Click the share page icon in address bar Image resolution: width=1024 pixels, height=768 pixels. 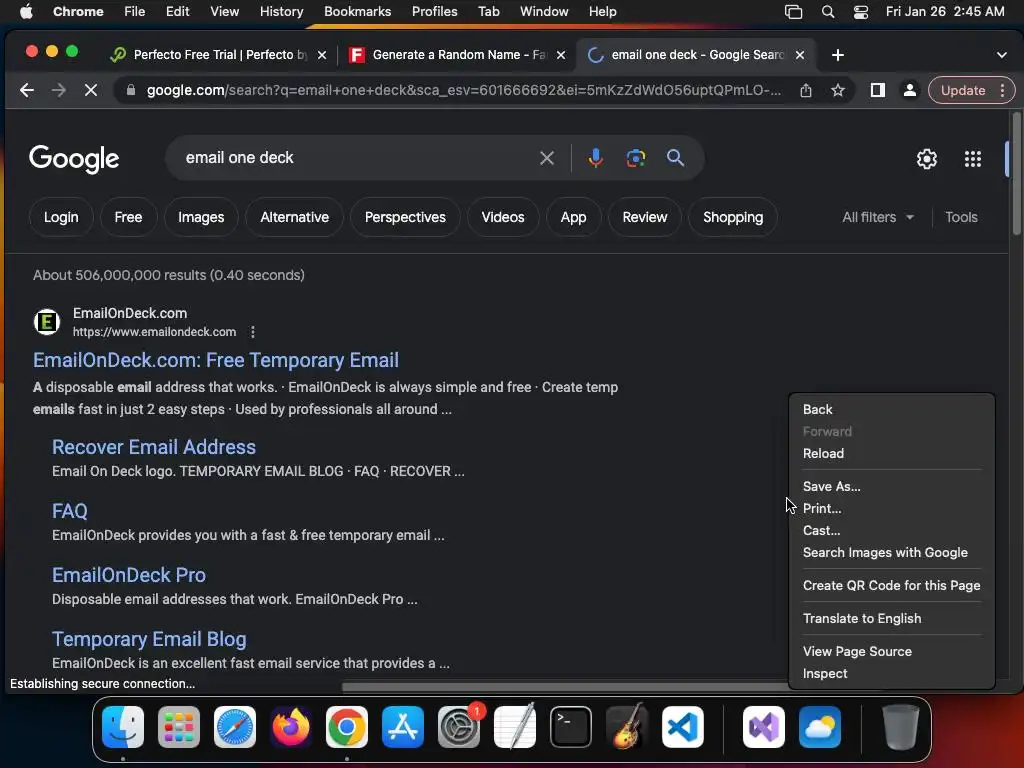(x=806, y=90)
